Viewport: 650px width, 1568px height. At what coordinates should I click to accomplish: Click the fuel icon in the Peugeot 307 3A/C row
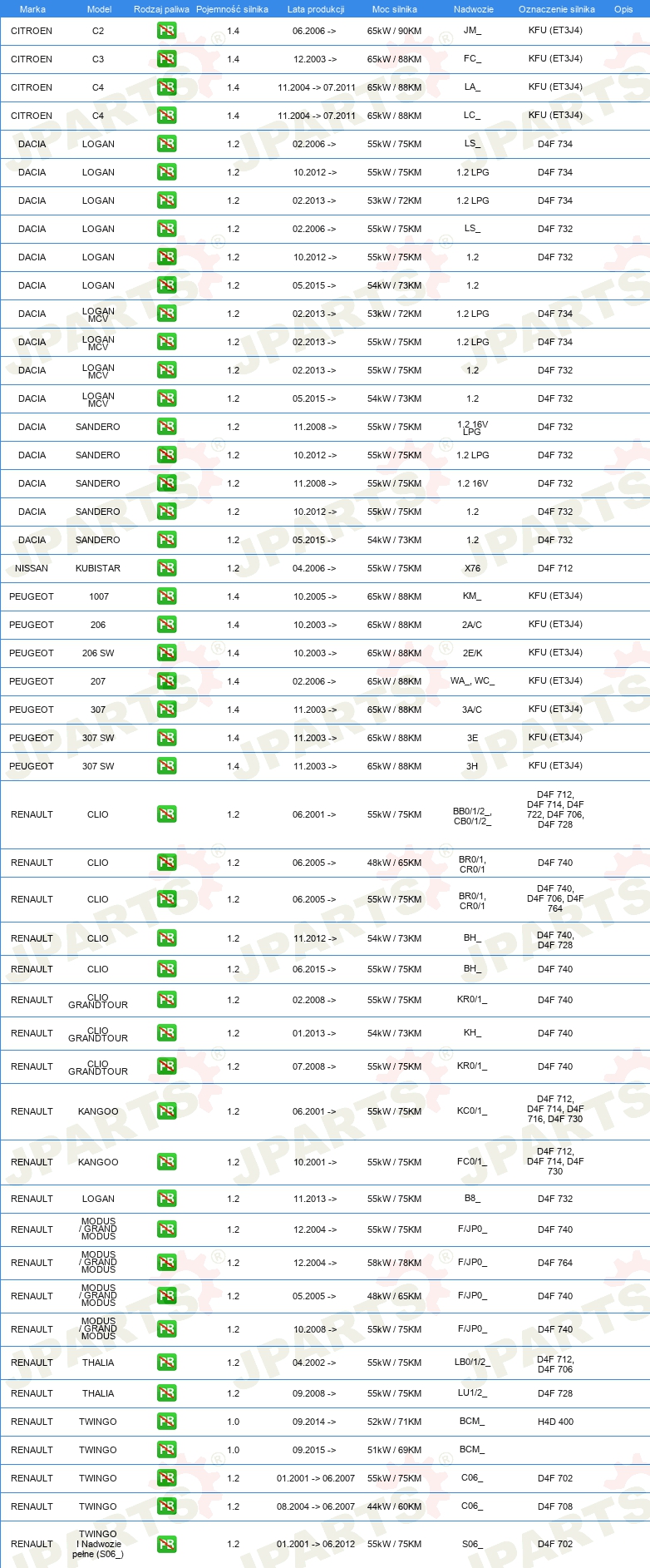[167, 710]
